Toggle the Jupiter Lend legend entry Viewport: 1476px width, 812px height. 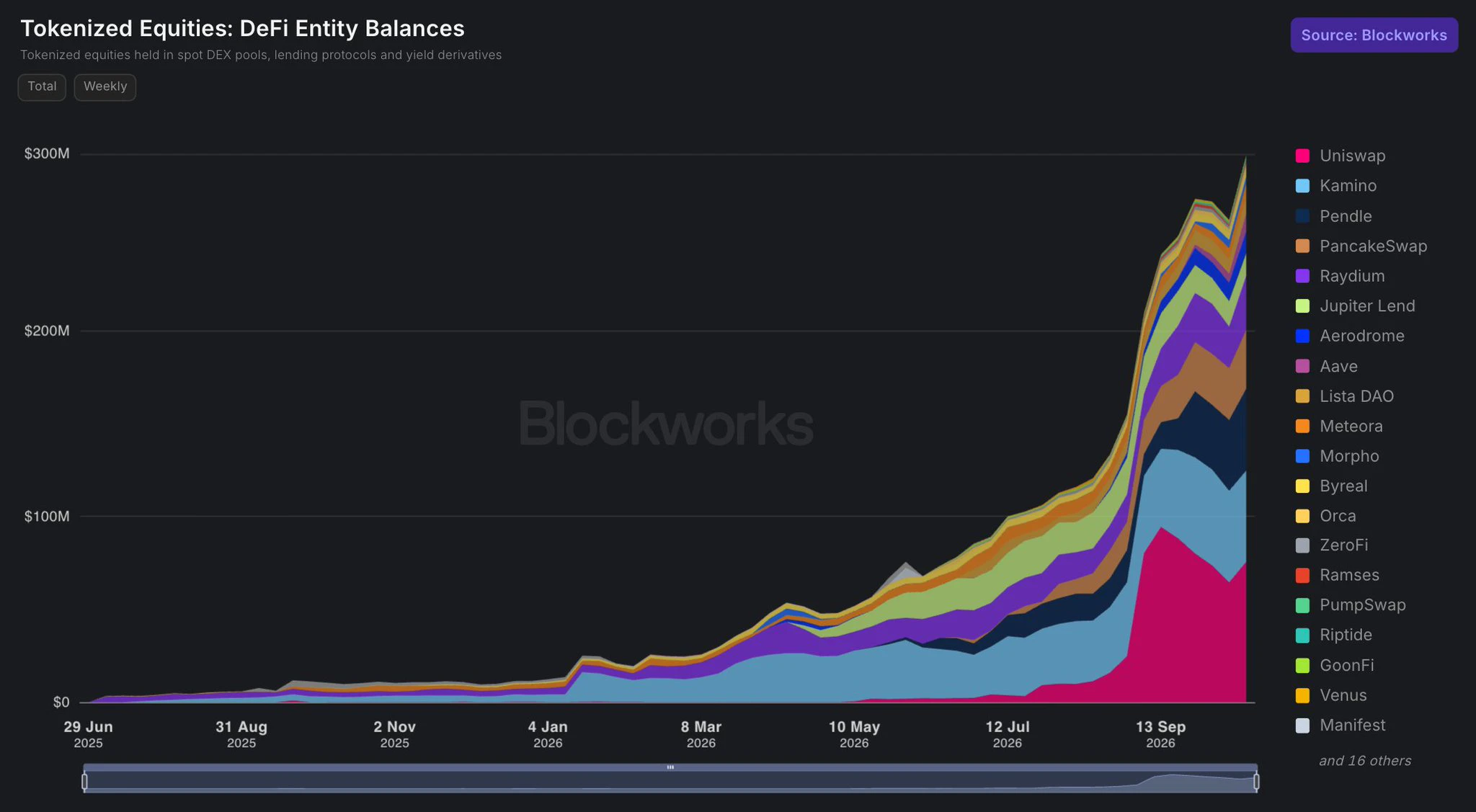pyautogui.click(x=1355, y=305)
